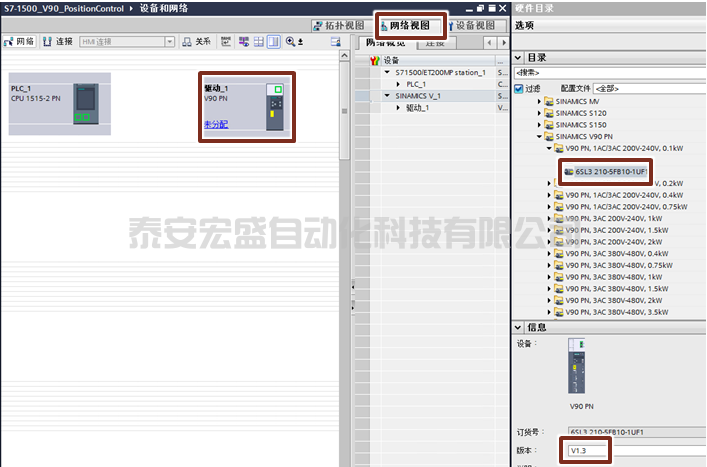Select the SINAMICS V_1 table row text

click(418, 96)
